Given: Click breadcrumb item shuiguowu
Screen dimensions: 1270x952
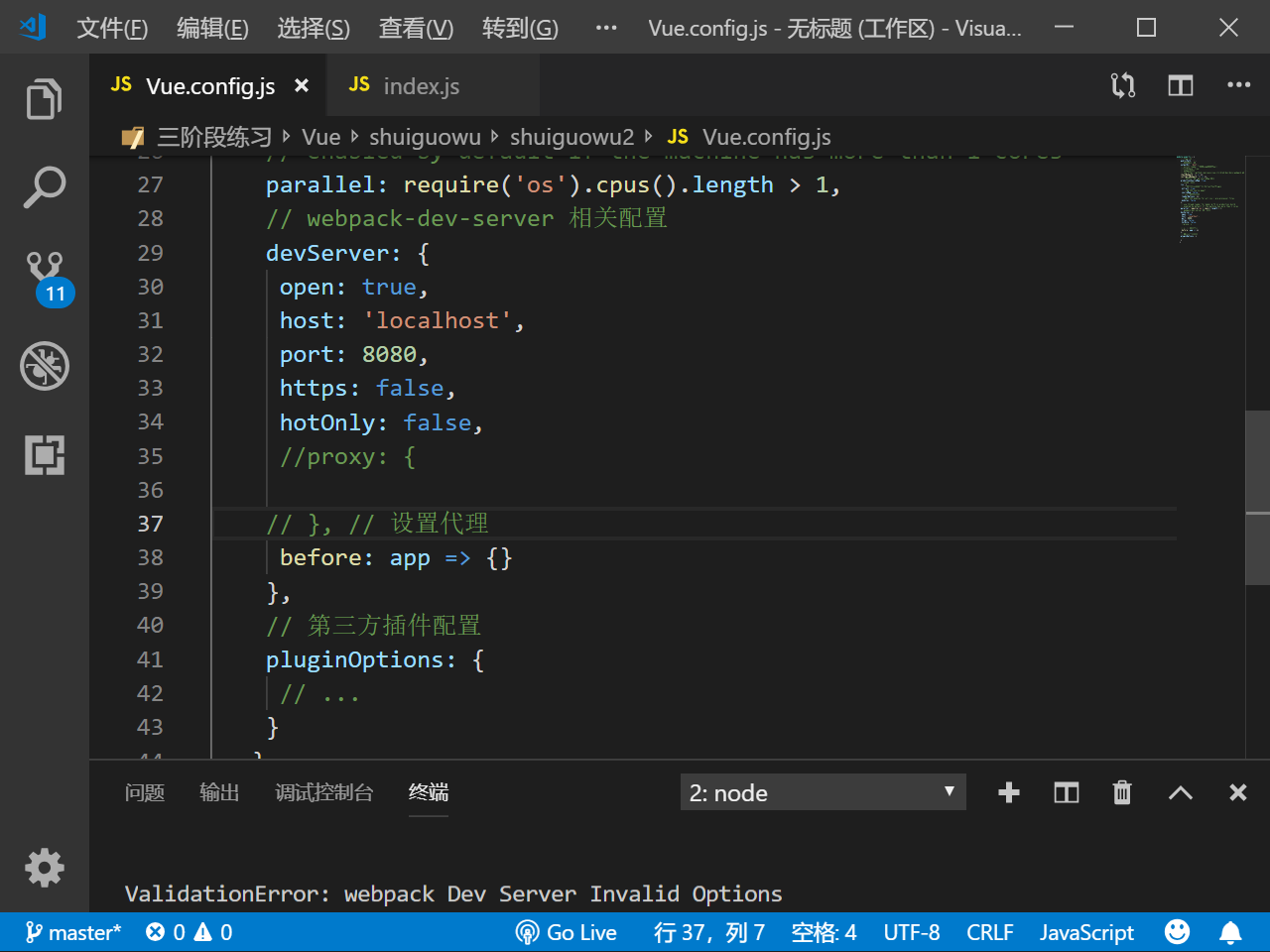Looking at the screenshot, I should [425, 137].
